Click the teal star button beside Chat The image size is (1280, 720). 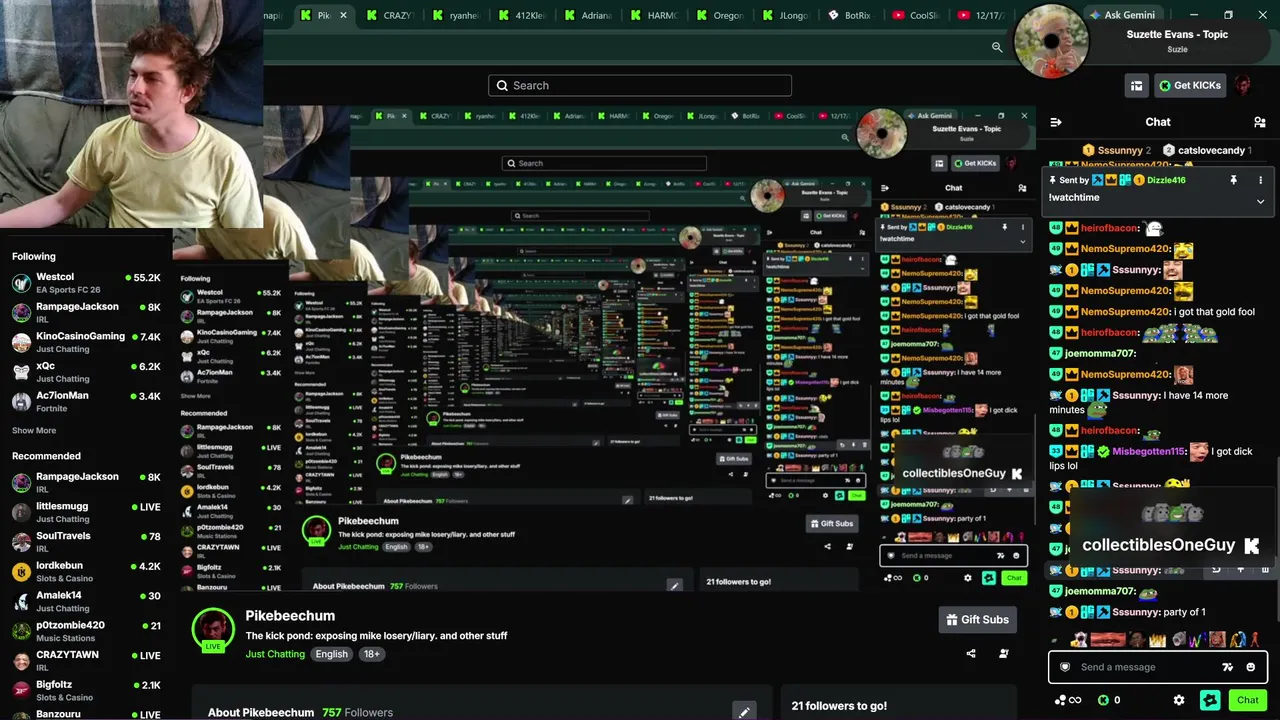pyautogui.click(x=1210, y=700)
